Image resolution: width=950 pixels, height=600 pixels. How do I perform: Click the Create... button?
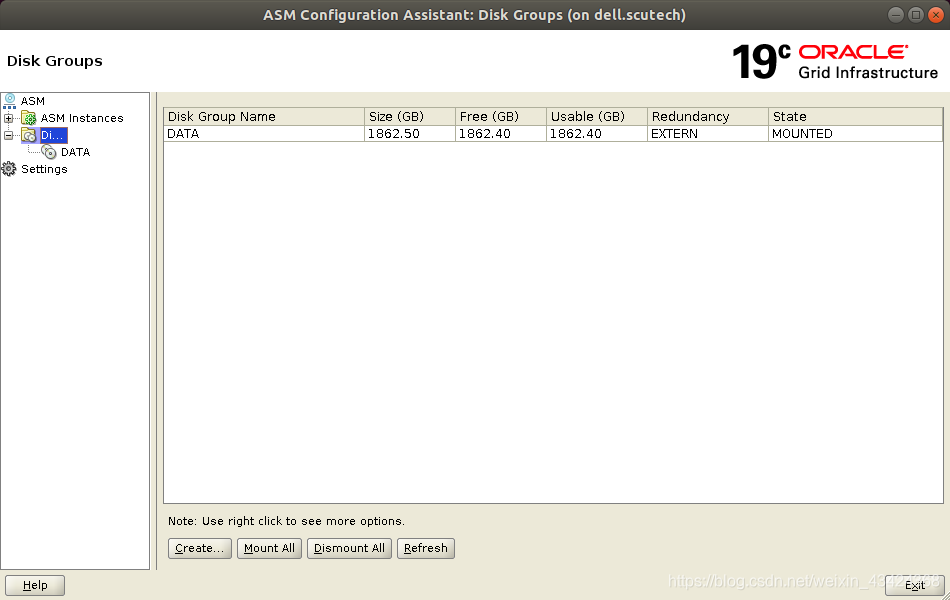pos(200,548)
